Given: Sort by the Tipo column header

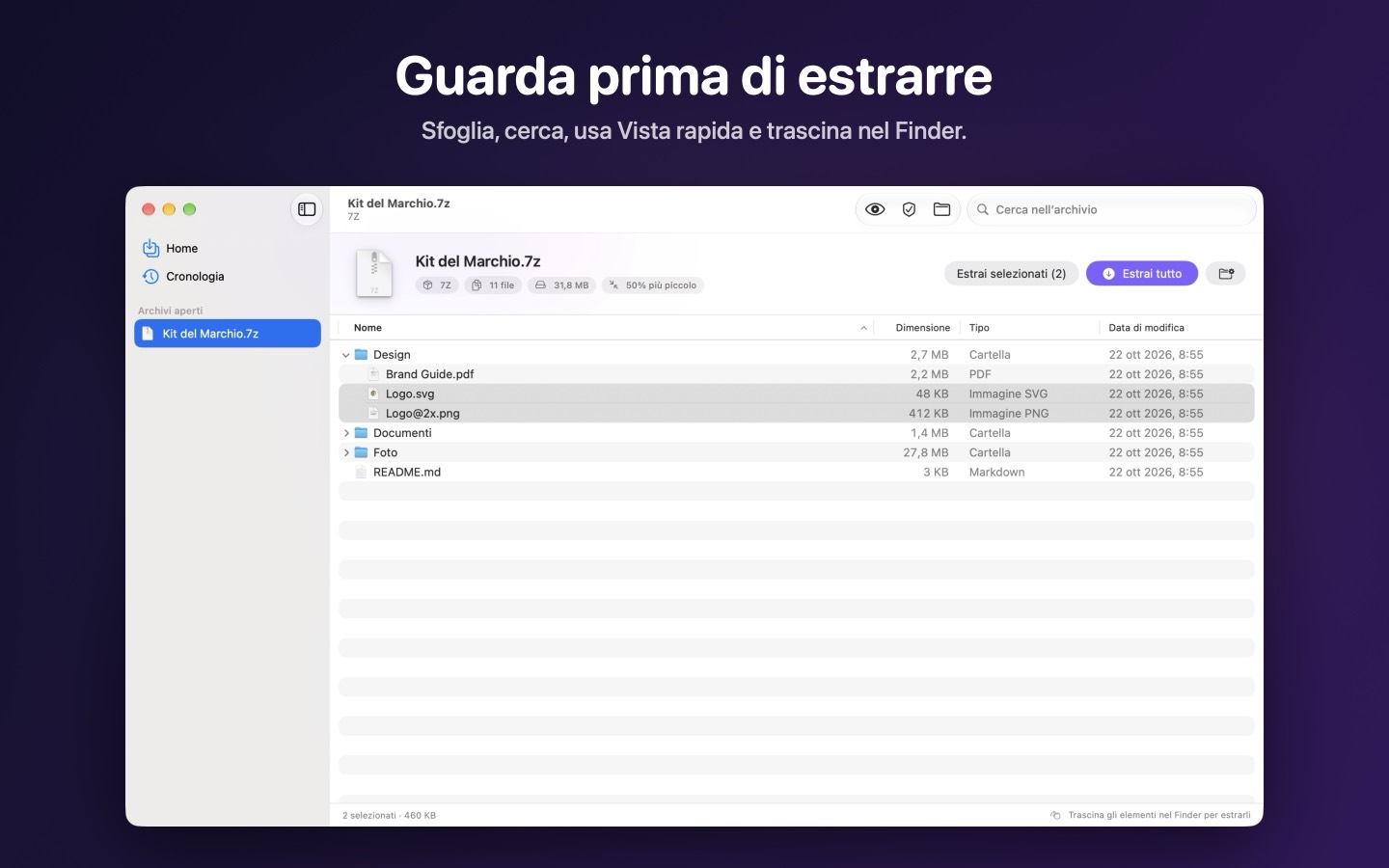Looking at the screenshot, I should (x=979, y=328).
